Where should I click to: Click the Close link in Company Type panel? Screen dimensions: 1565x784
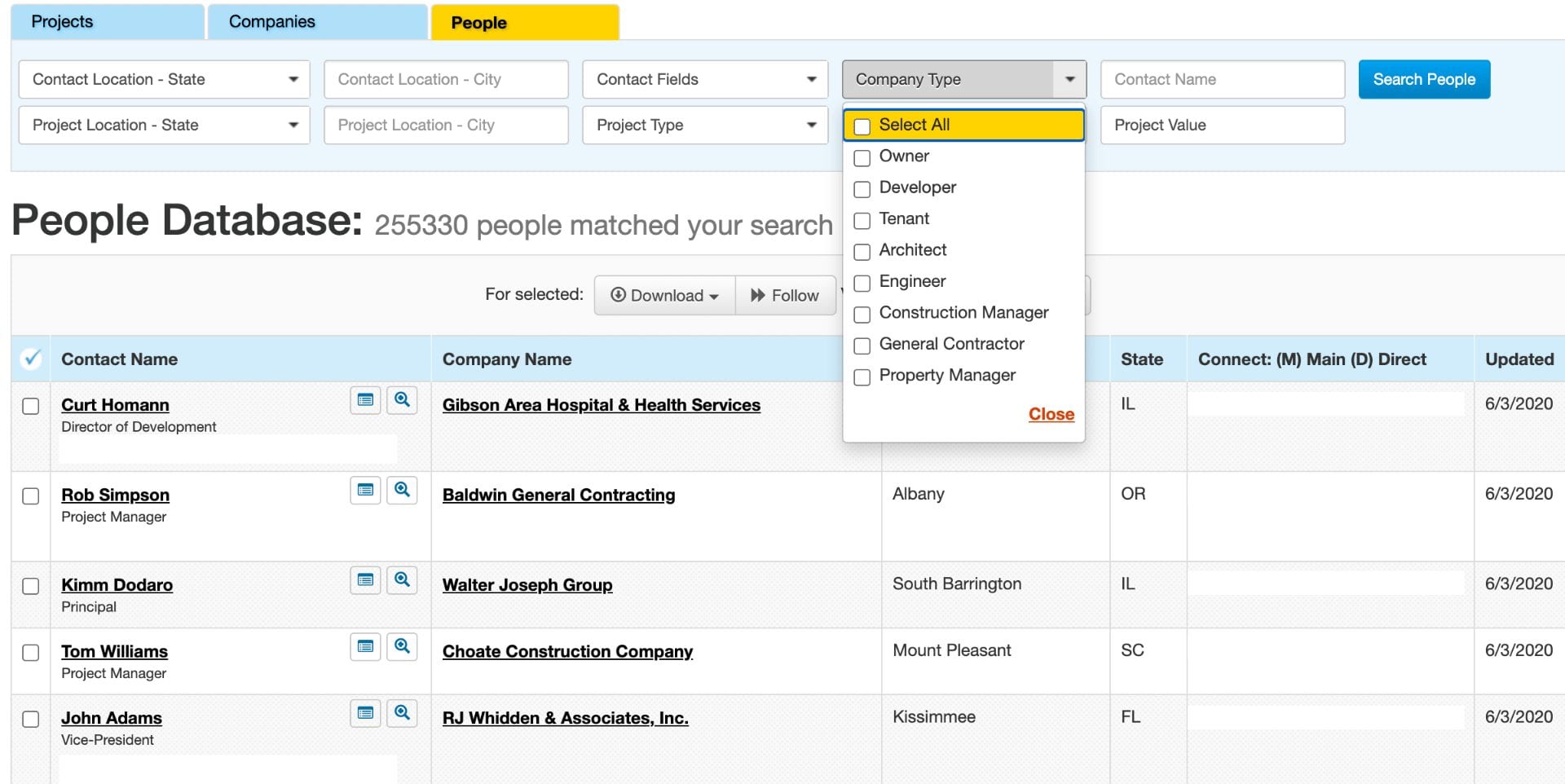point(1051,414)
